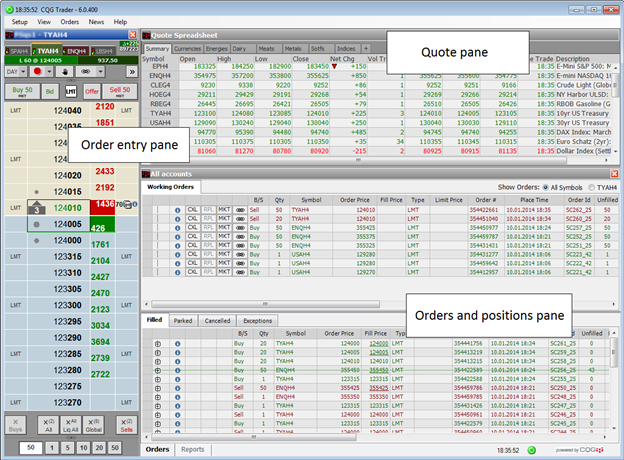Click the info icon for the Buy ENQH4 355325 working order
624x460 pixels.
click(177, 246)
